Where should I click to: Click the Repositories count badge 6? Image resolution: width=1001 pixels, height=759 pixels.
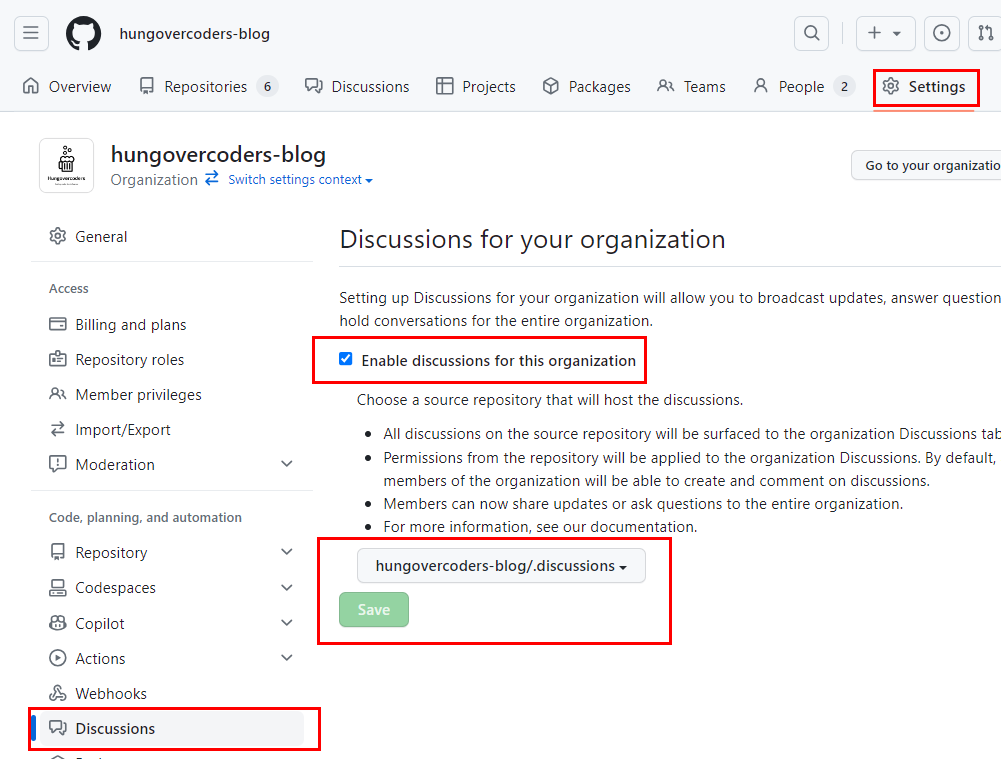267,86
